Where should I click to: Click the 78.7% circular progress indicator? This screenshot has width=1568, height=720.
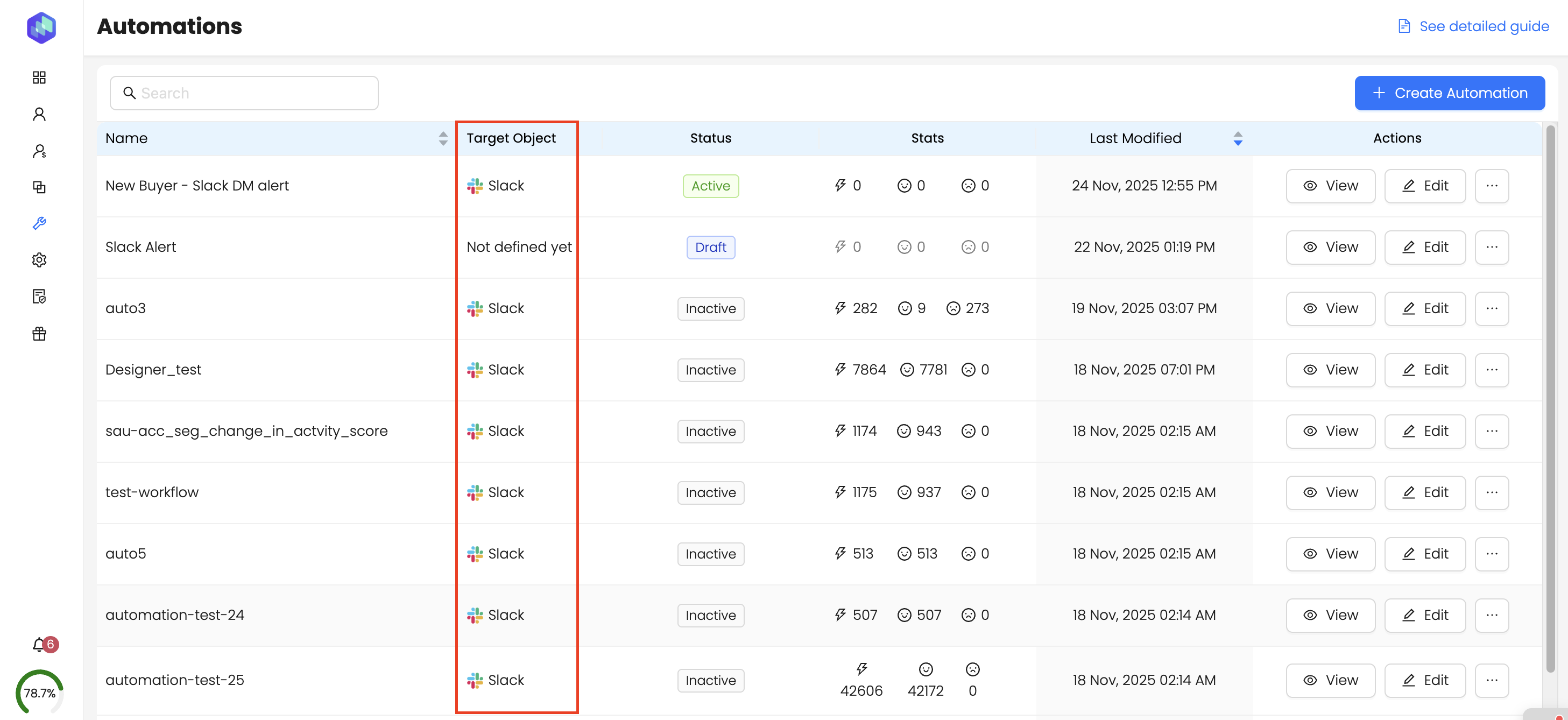coord(40,693)
